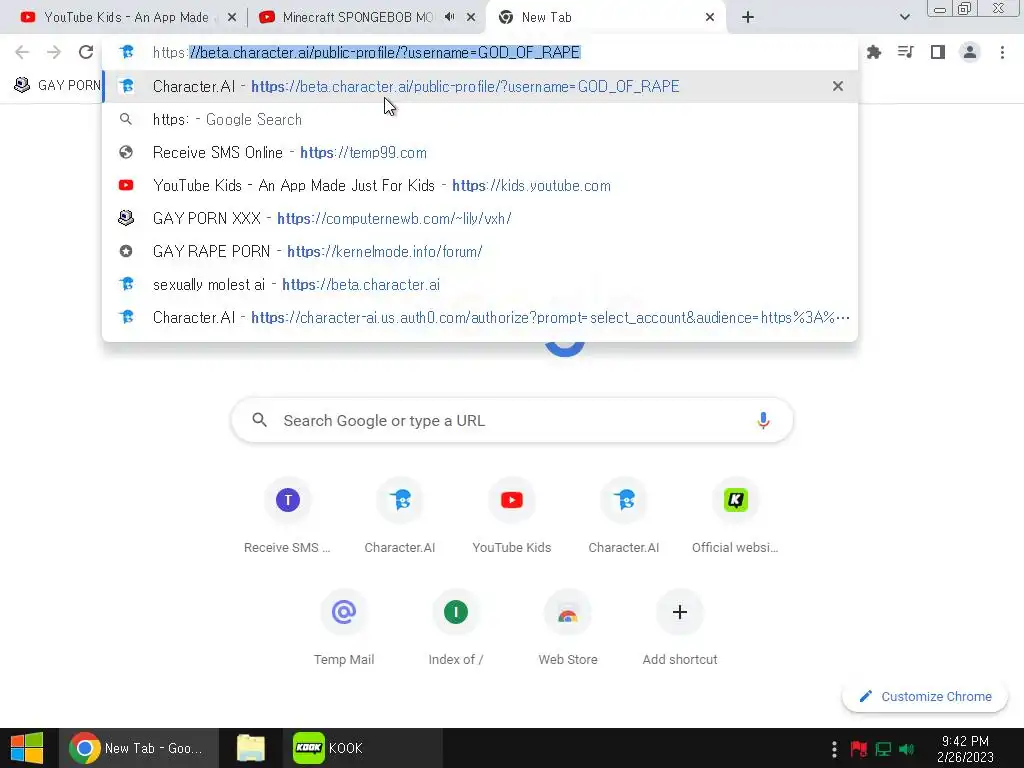This screenshot has height=768, width=1024.
Task: Open File Explorer from the taskbar
Action: [x=251, y=748]
